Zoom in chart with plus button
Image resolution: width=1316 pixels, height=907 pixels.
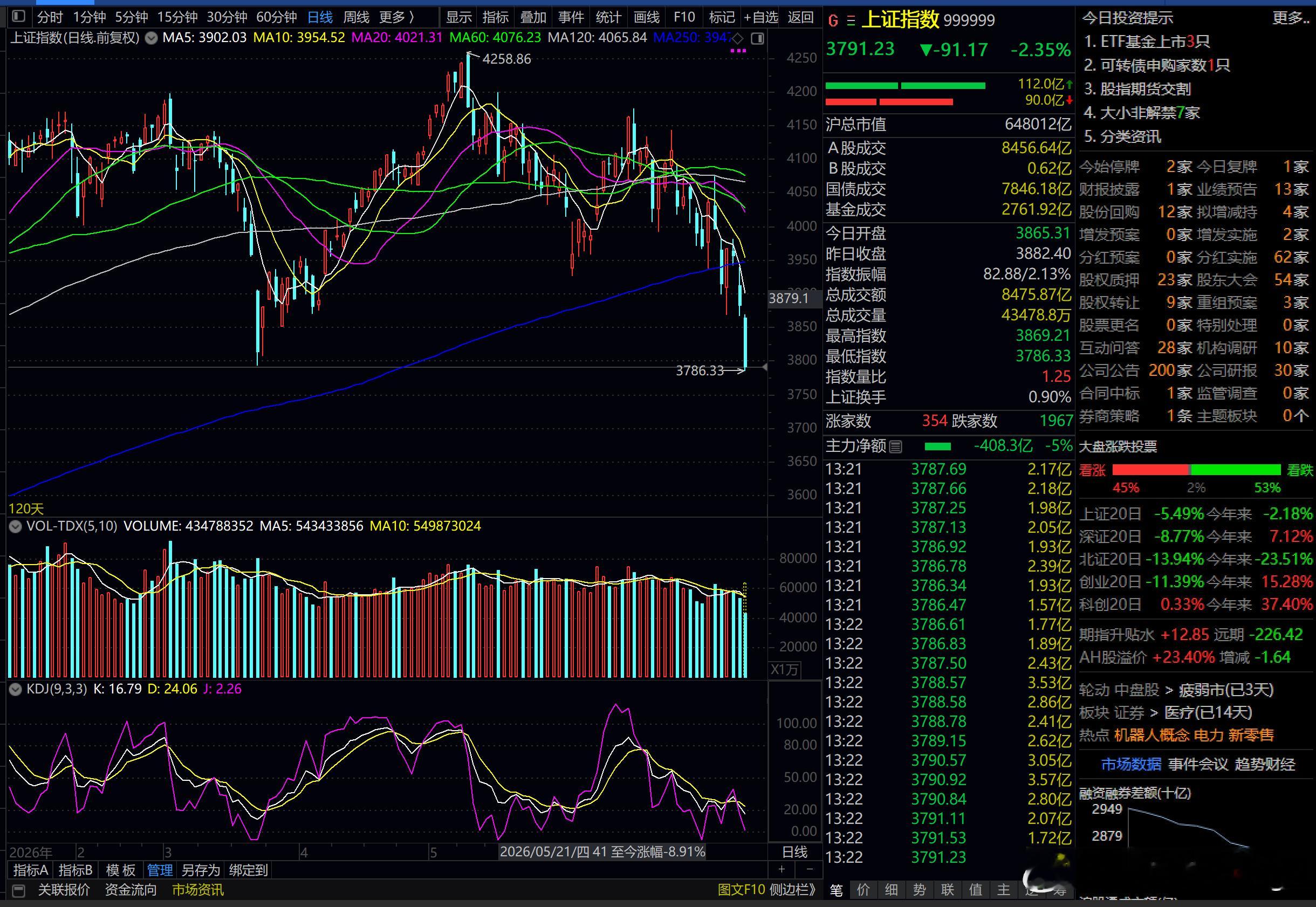point(782,869)
